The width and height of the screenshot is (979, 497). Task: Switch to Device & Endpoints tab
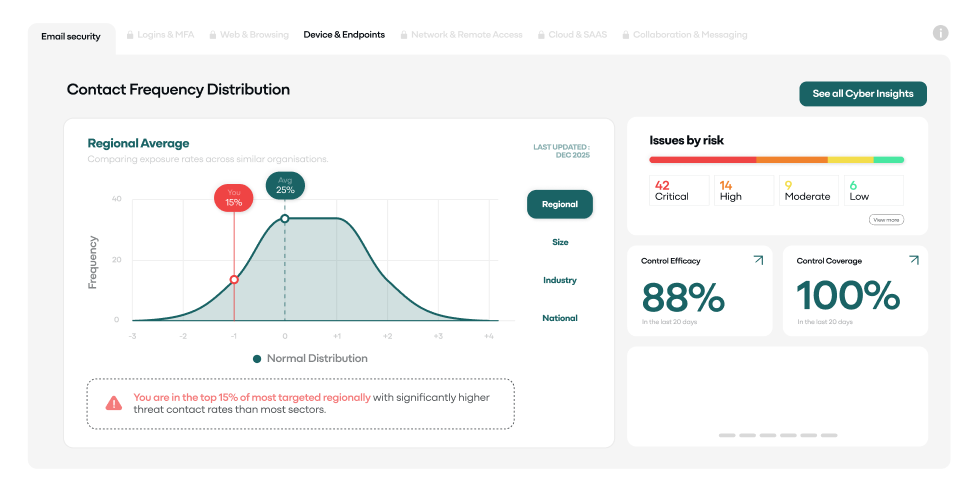pyautogui.click(x=344, y=35)
